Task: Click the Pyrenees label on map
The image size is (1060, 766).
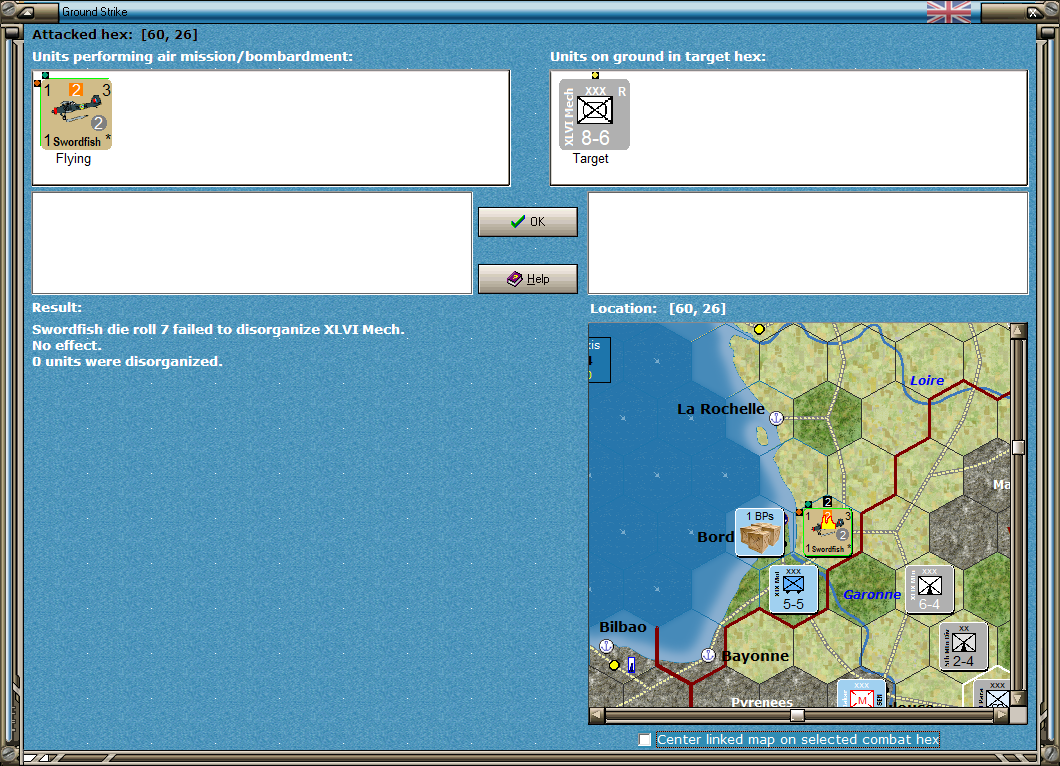Action: (761, 702)
